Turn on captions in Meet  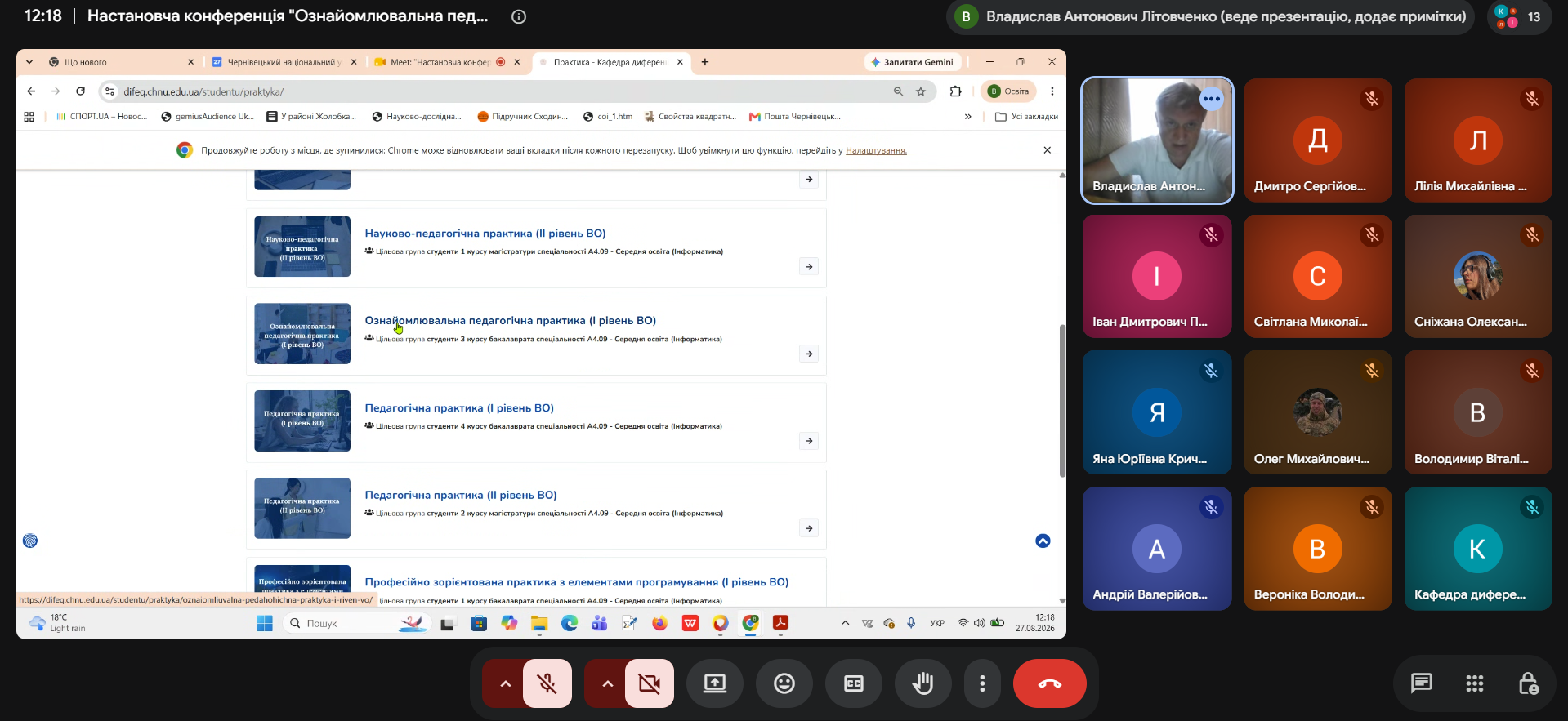pyautogui.click(x=854, y=683)
